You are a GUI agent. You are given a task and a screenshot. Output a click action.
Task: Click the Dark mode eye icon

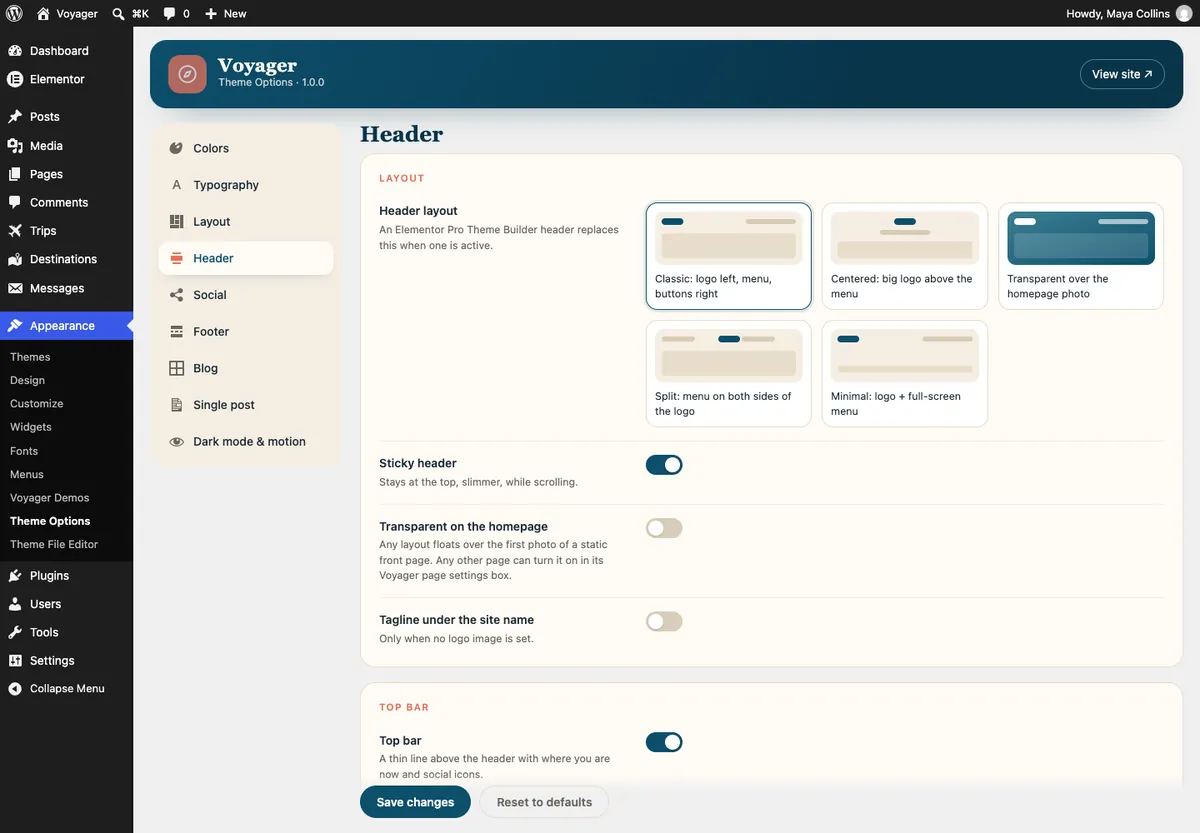pyautogui.click(x=176, y=442)
